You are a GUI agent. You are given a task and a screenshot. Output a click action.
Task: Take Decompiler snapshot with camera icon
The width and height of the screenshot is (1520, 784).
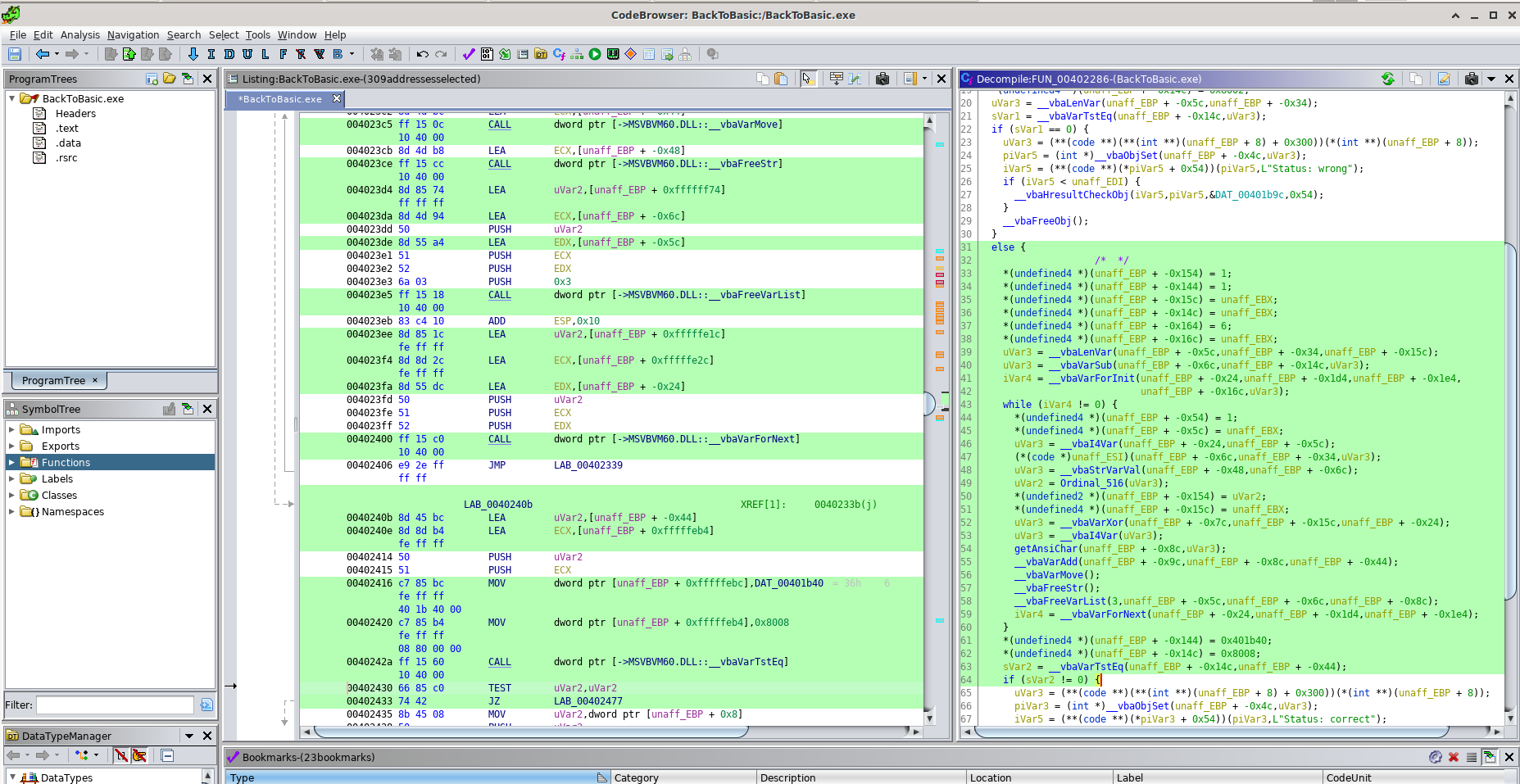coord(1472,79)
